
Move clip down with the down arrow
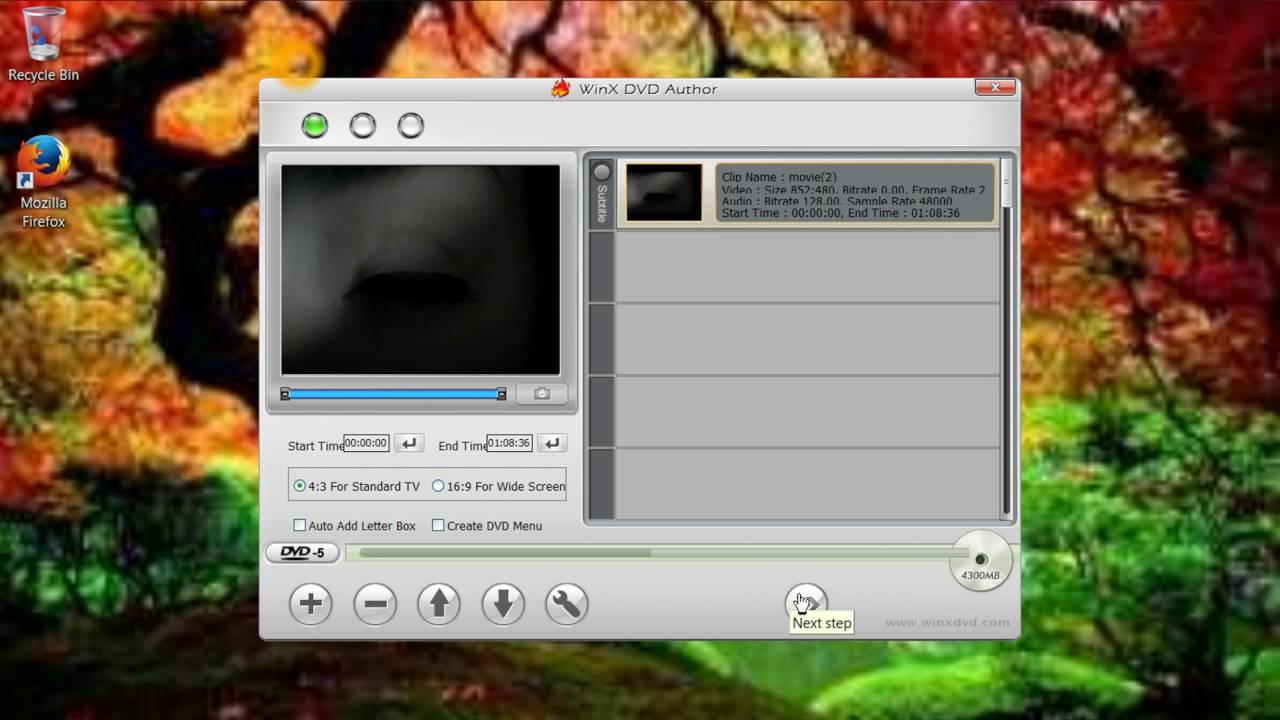[503, 604]
